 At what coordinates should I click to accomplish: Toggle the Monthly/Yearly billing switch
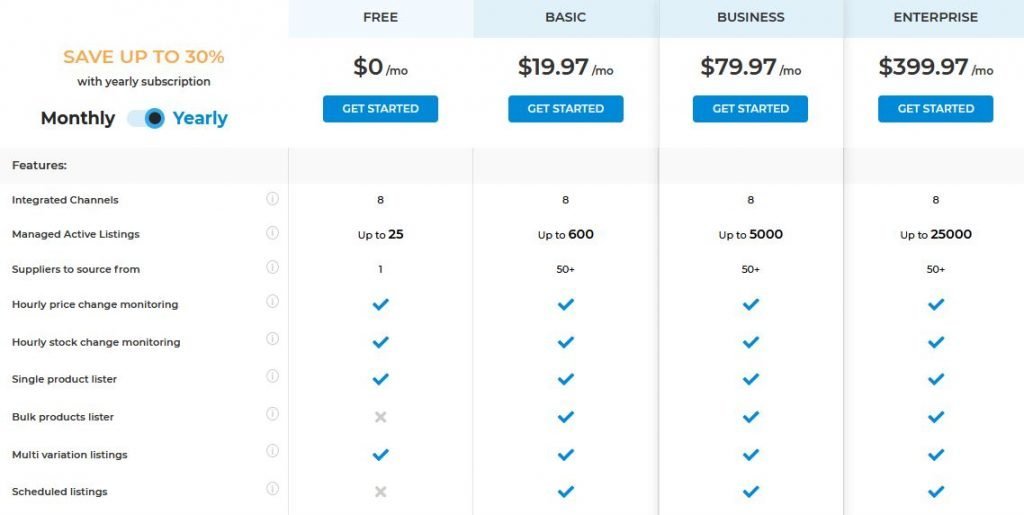click(x=146, y=118)
